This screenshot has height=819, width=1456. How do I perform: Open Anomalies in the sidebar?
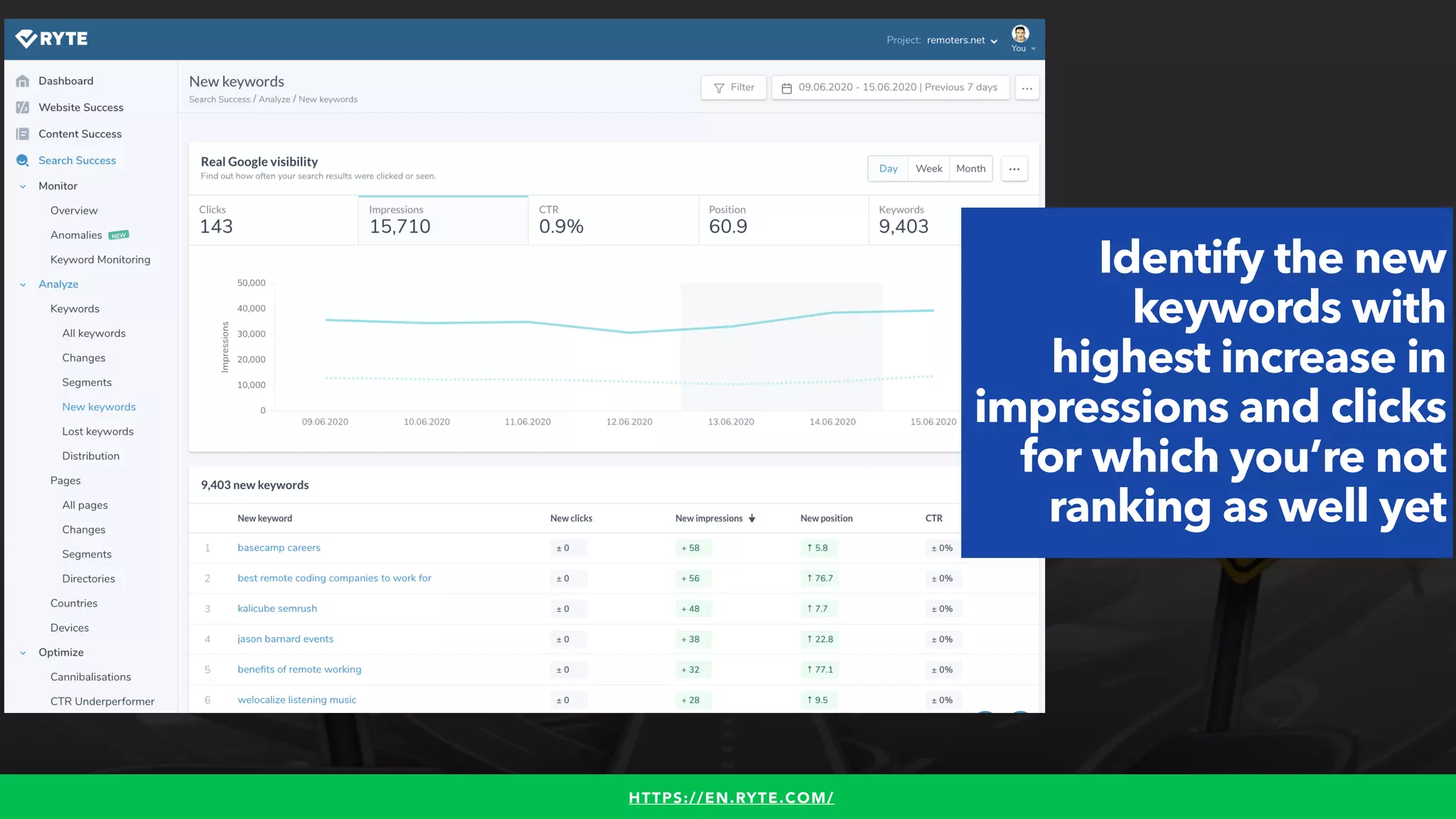76,235
